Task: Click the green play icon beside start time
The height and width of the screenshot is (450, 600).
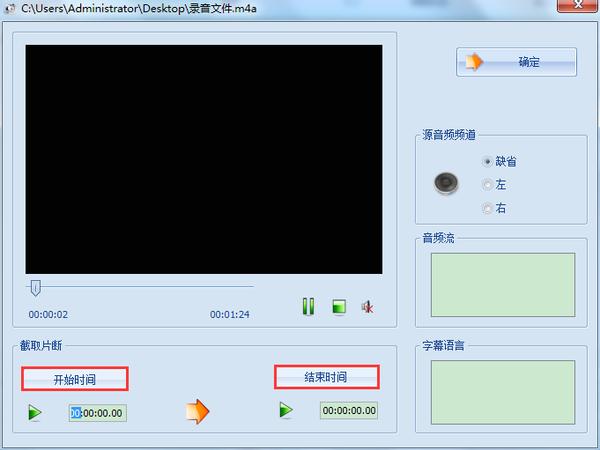Action: click(x=35, y=411)
